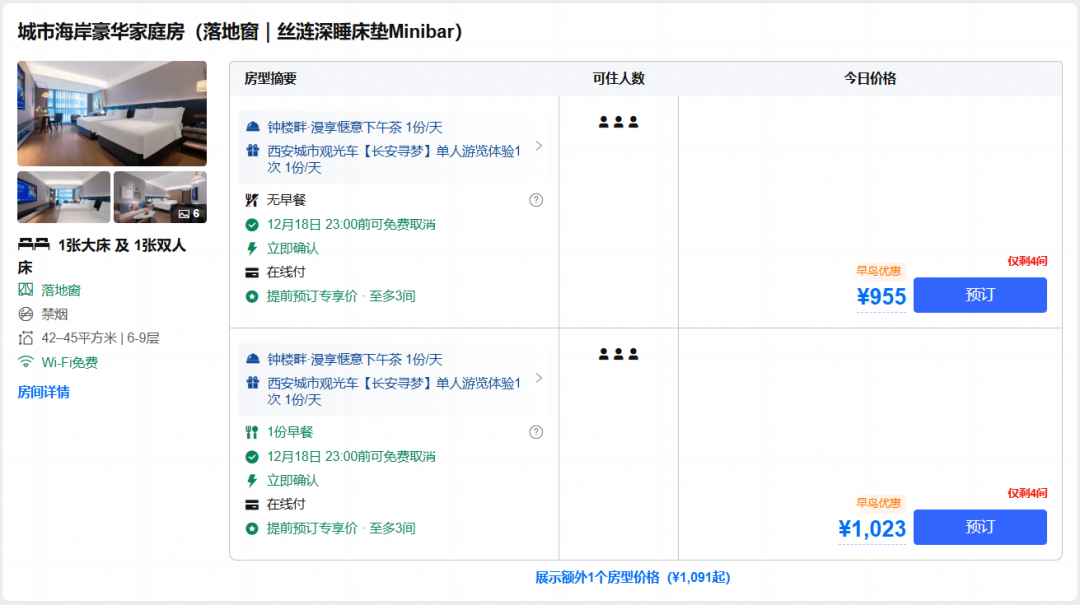Screen dimensions: 1080x605
Task: Click the three-guest occupancy icon in the ¥1,023 rate
Action: coord(619,354)
